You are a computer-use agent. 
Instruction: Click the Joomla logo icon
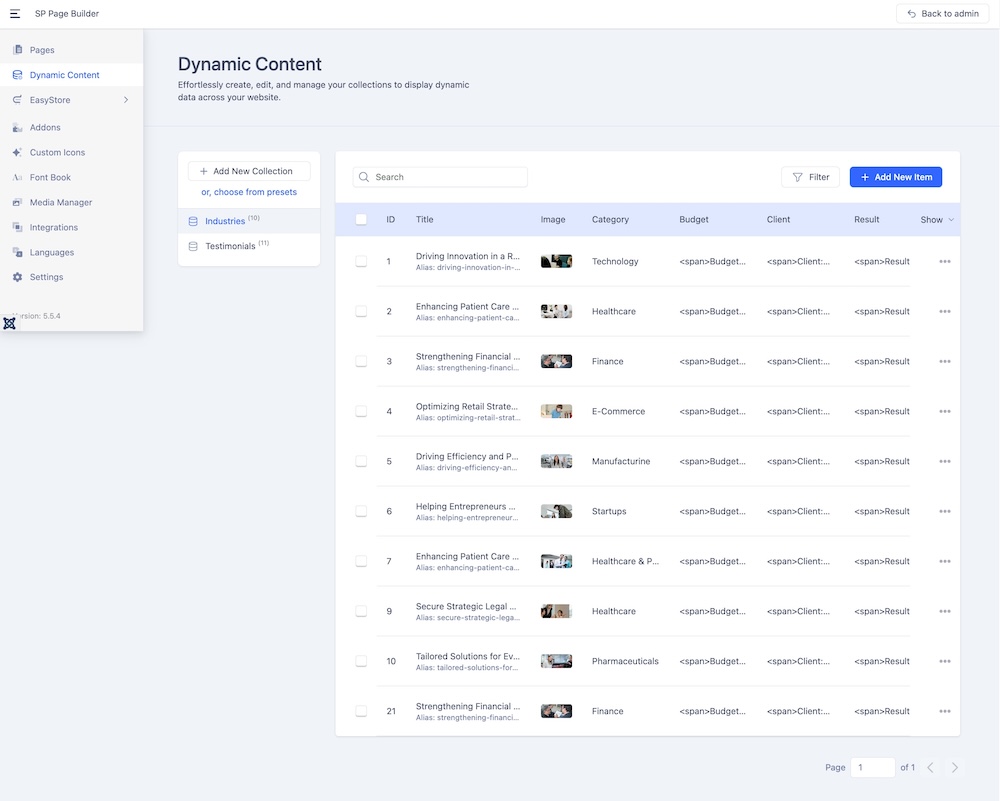pyautogui.click(x=9, y=323)
